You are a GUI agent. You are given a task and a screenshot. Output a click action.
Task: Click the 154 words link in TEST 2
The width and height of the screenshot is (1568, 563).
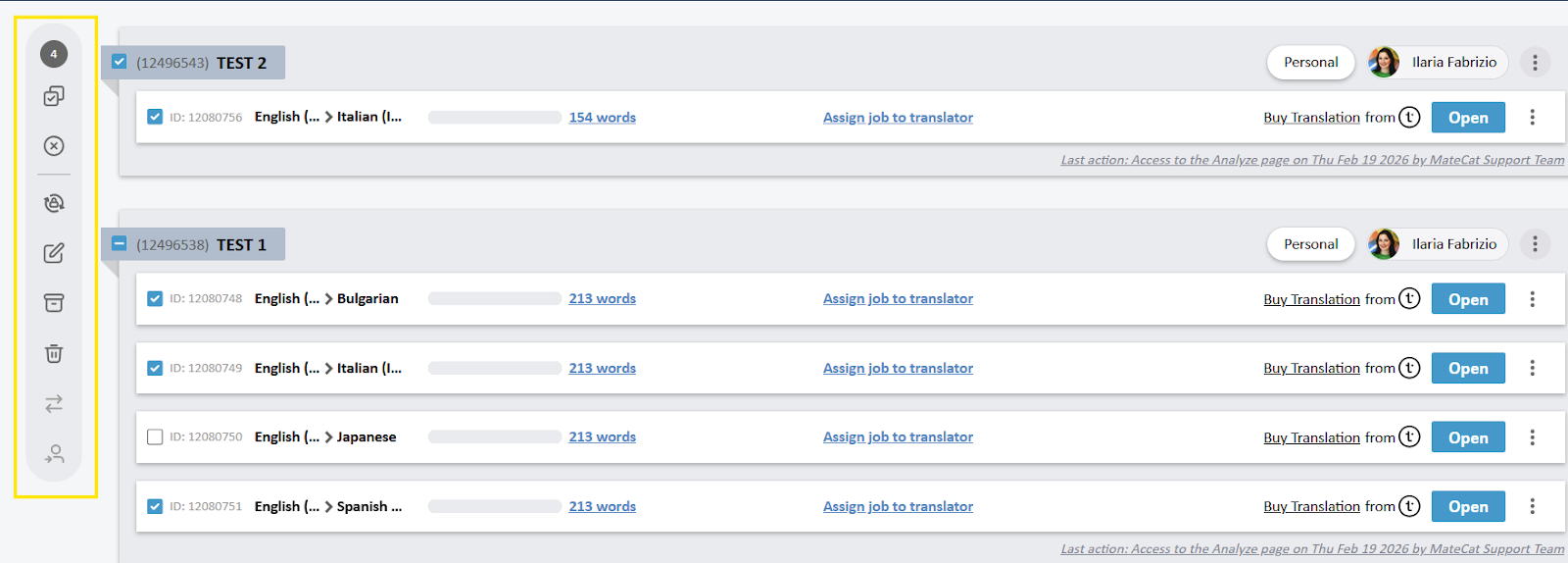tap(602, 118)
